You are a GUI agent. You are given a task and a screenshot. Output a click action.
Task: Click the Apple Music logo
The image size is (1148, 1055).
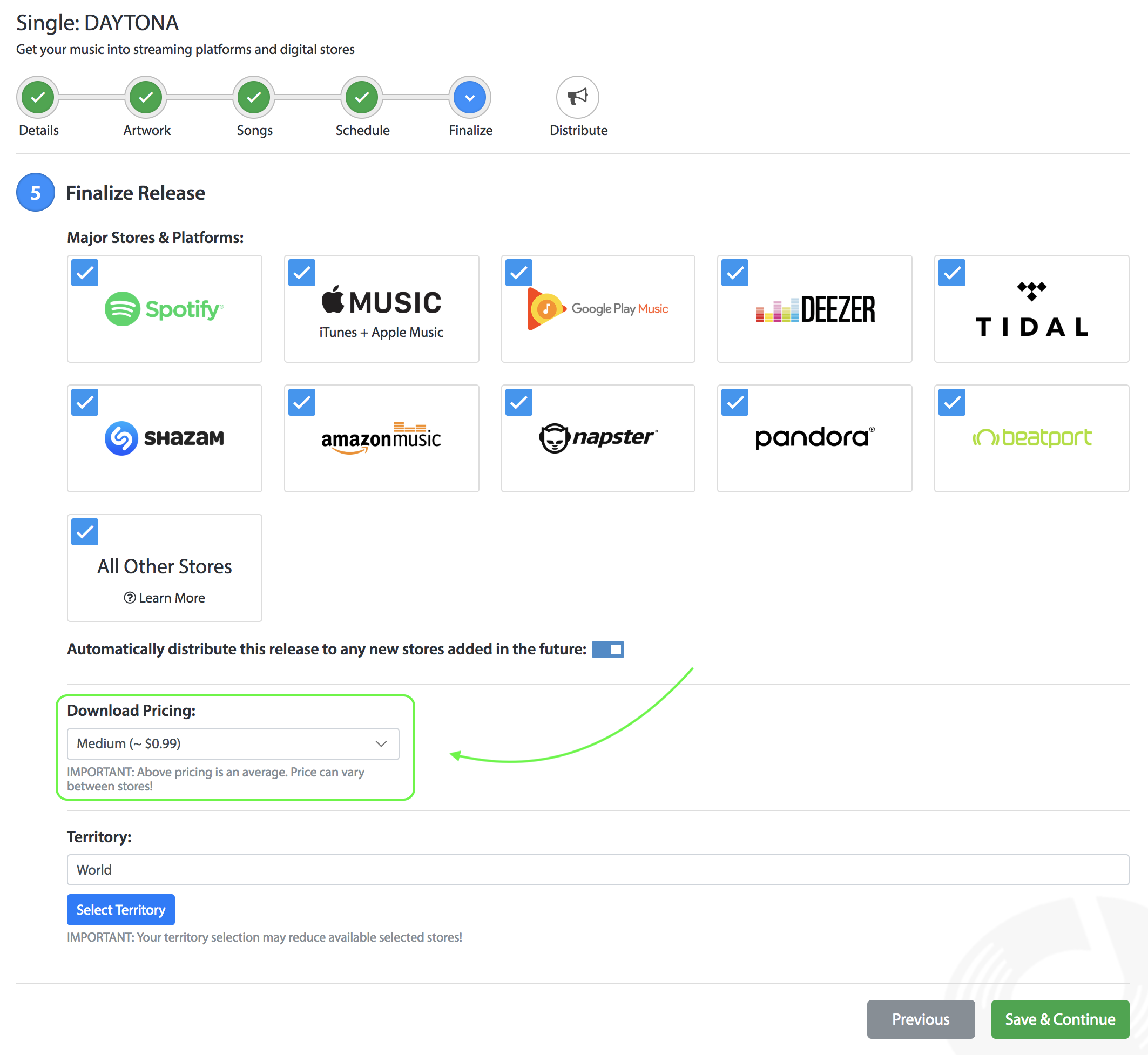click(381, 301)
